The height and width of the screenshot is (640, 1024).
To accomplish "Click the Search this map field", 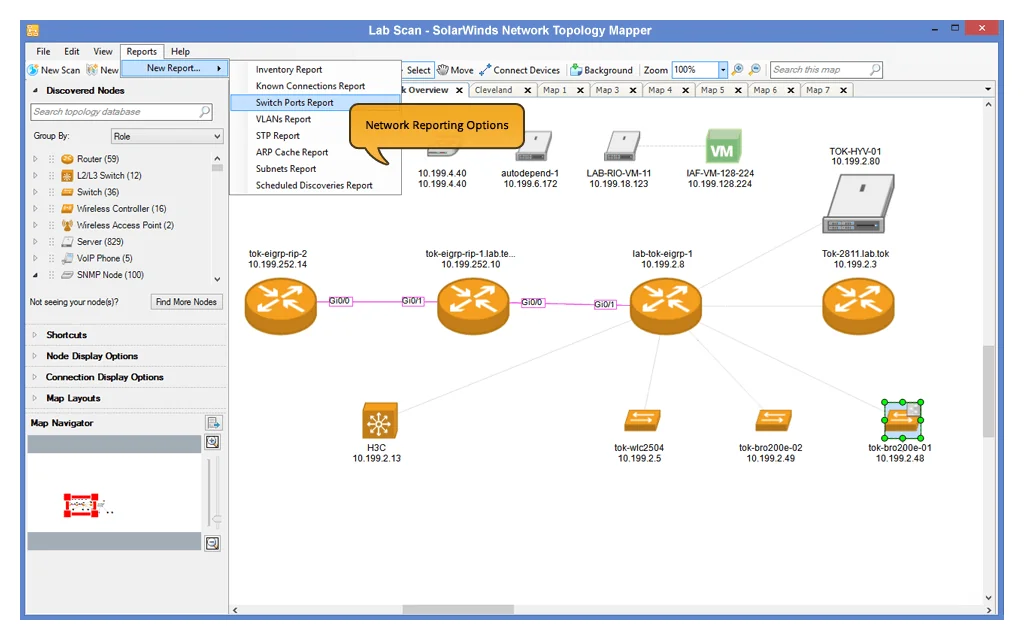I will point(820,70).
